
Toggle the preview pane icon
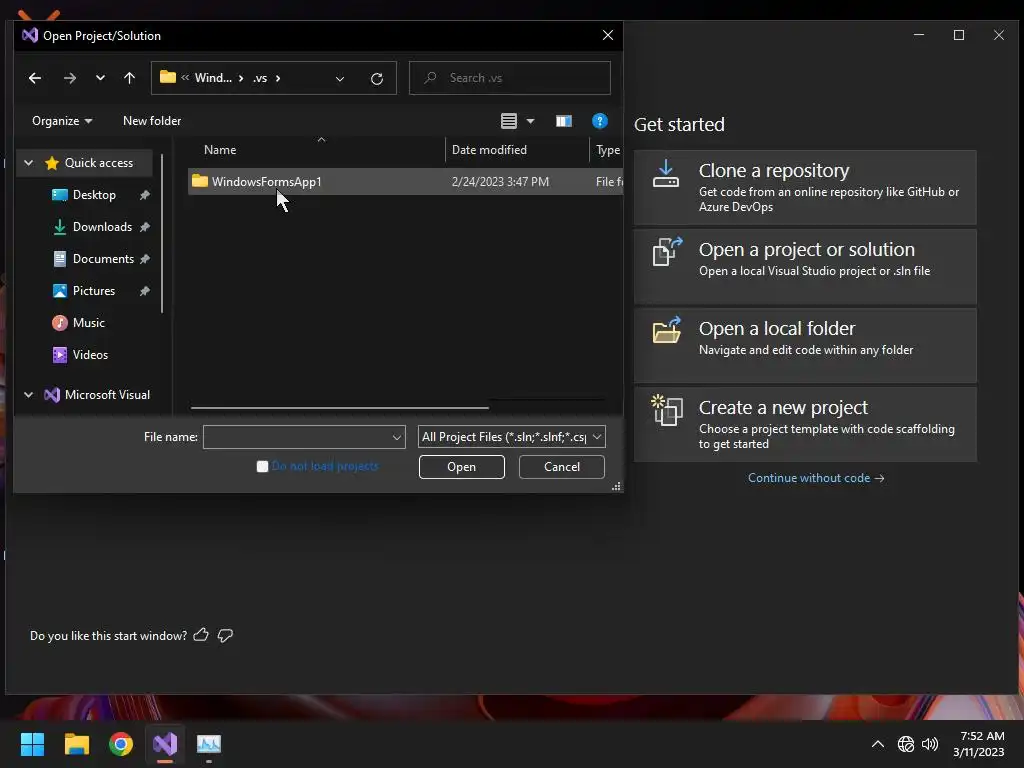tap(564, 121)
